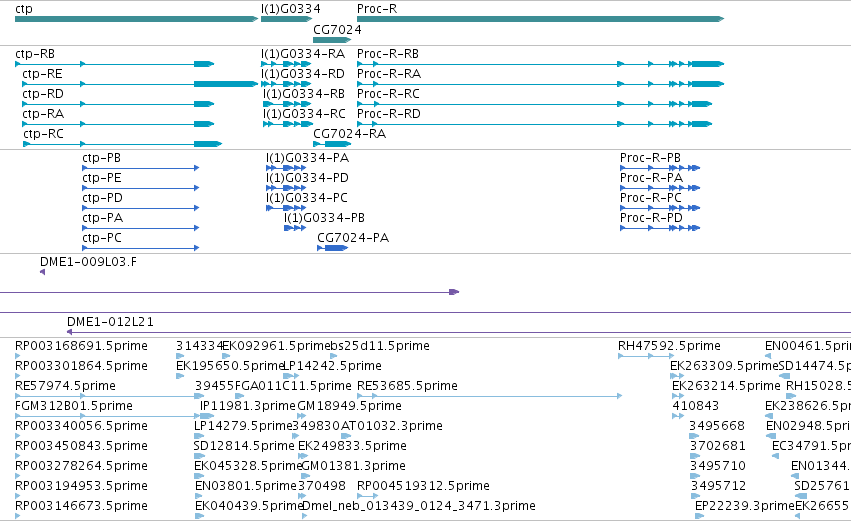The width and height of the screenshot is (851, 521).
Task: Select RH47592.5prime EST label
Action: point(669,346)
